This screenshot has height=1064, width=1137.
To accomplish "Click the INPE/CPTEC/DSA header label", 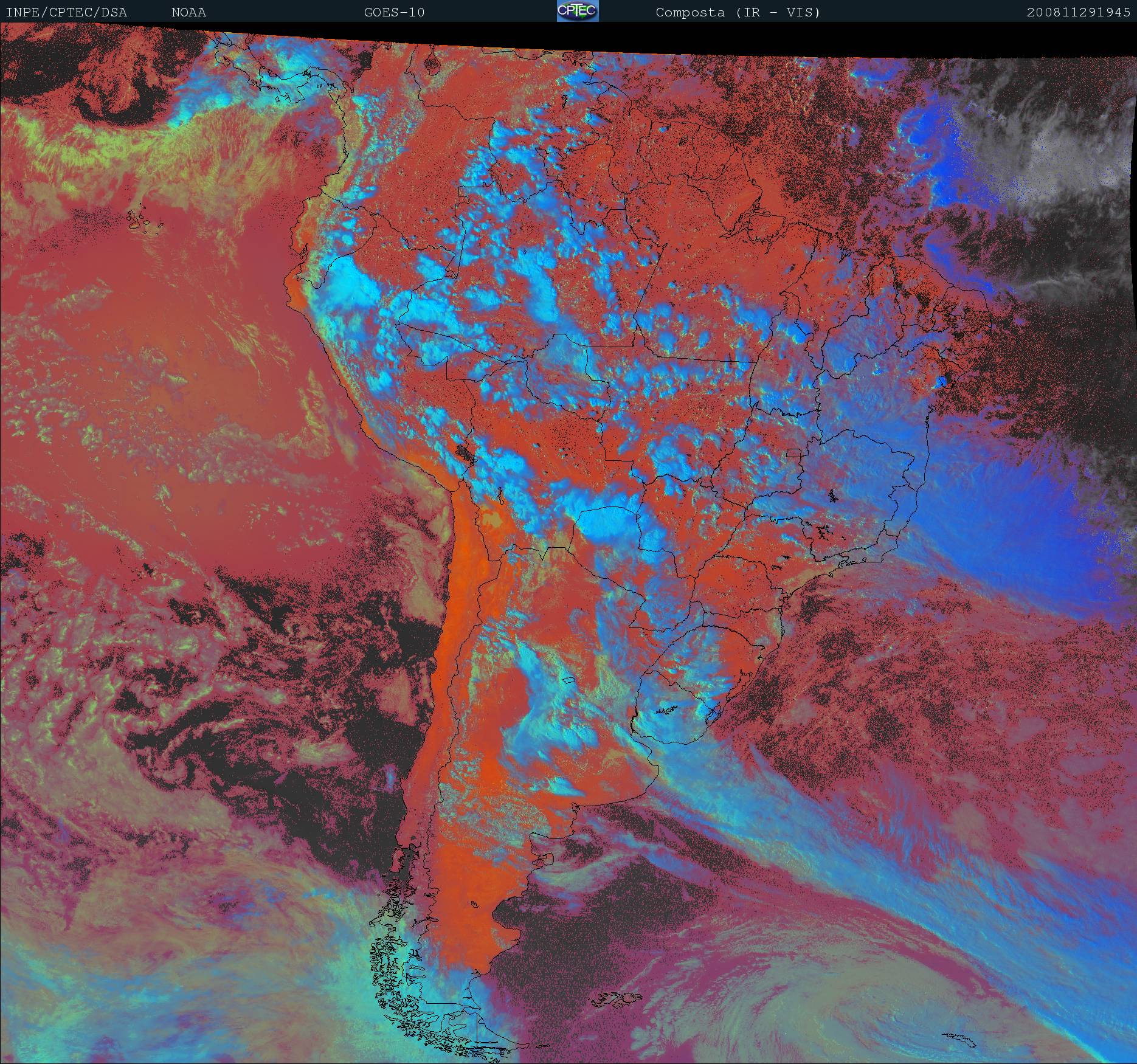I will [x=66, y=12].
